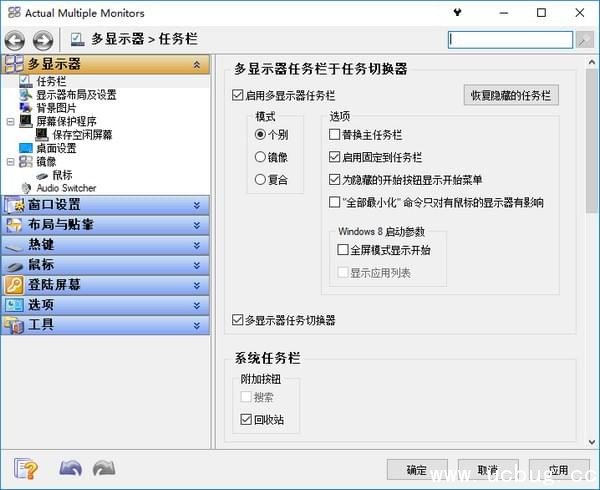Expand the 布局与贴靠 section chevron

[197, 225]
